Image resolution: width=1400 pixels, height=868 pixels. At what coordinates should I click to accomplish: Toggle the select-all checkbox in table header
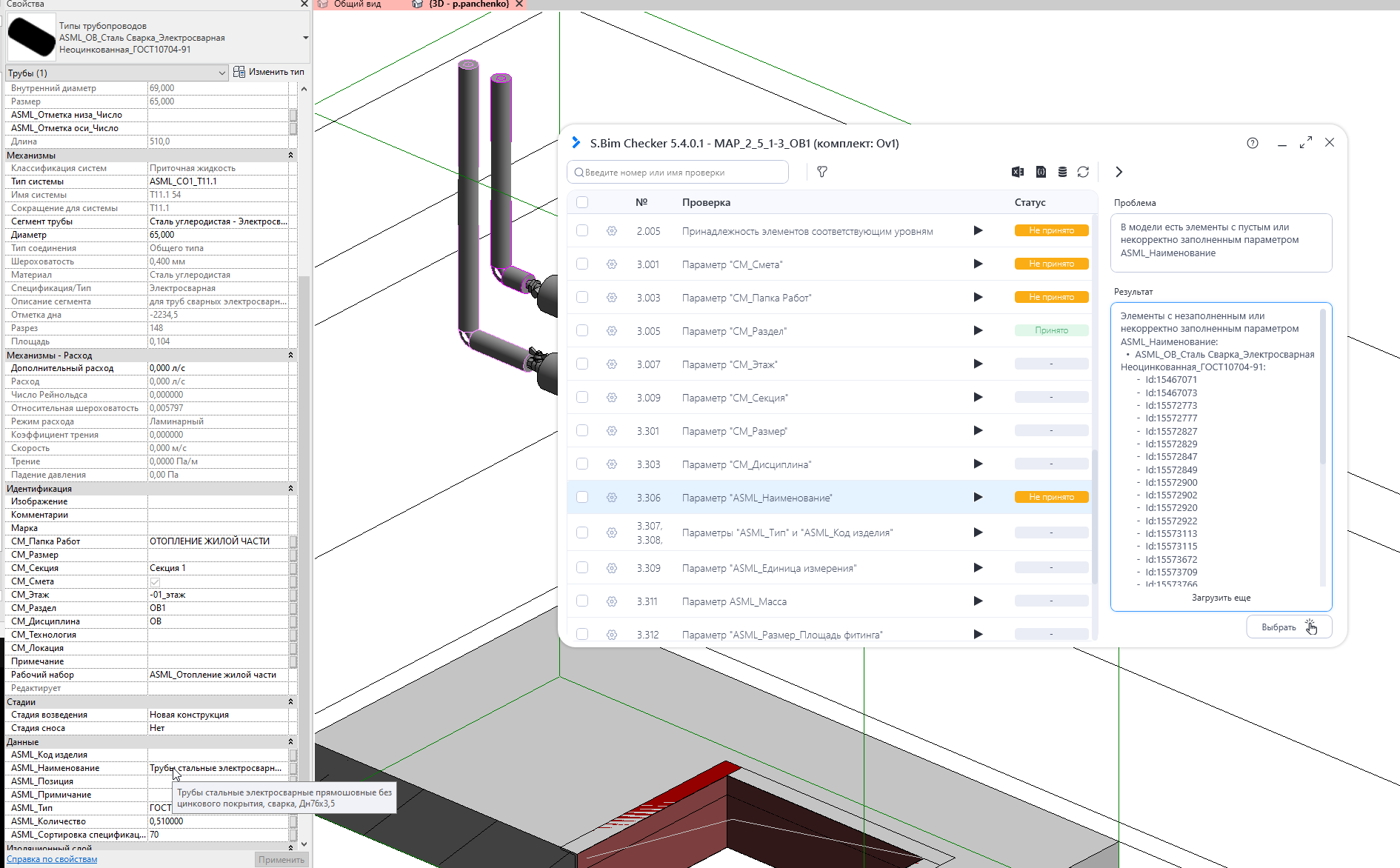point(582,202)
